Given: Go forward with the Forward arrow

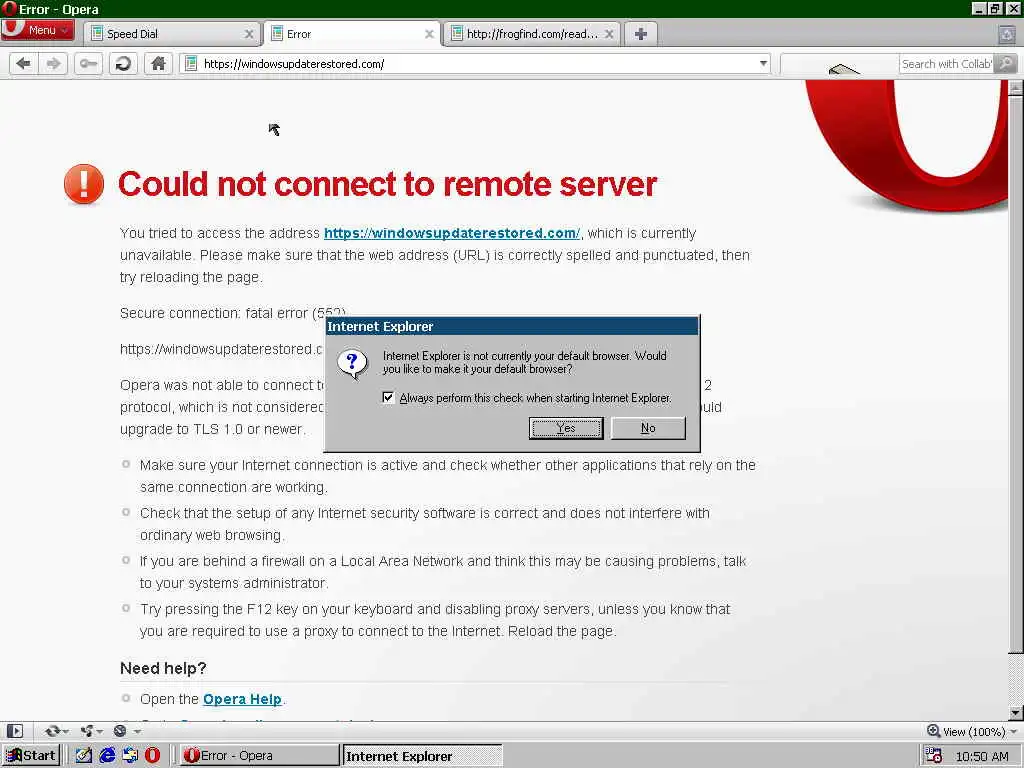Looking at the screenshot, I should [53, 63].
